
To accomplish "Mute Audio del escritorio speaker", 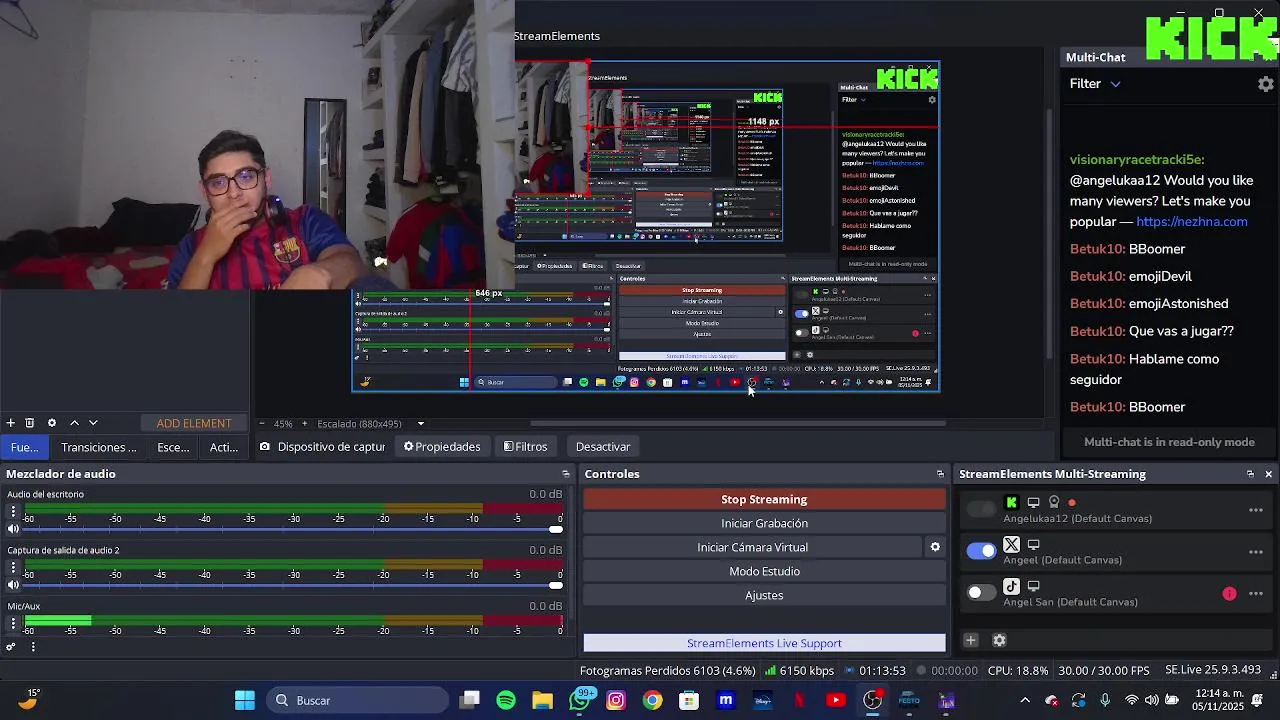I will pyautogui.click(x=13, y=529).
